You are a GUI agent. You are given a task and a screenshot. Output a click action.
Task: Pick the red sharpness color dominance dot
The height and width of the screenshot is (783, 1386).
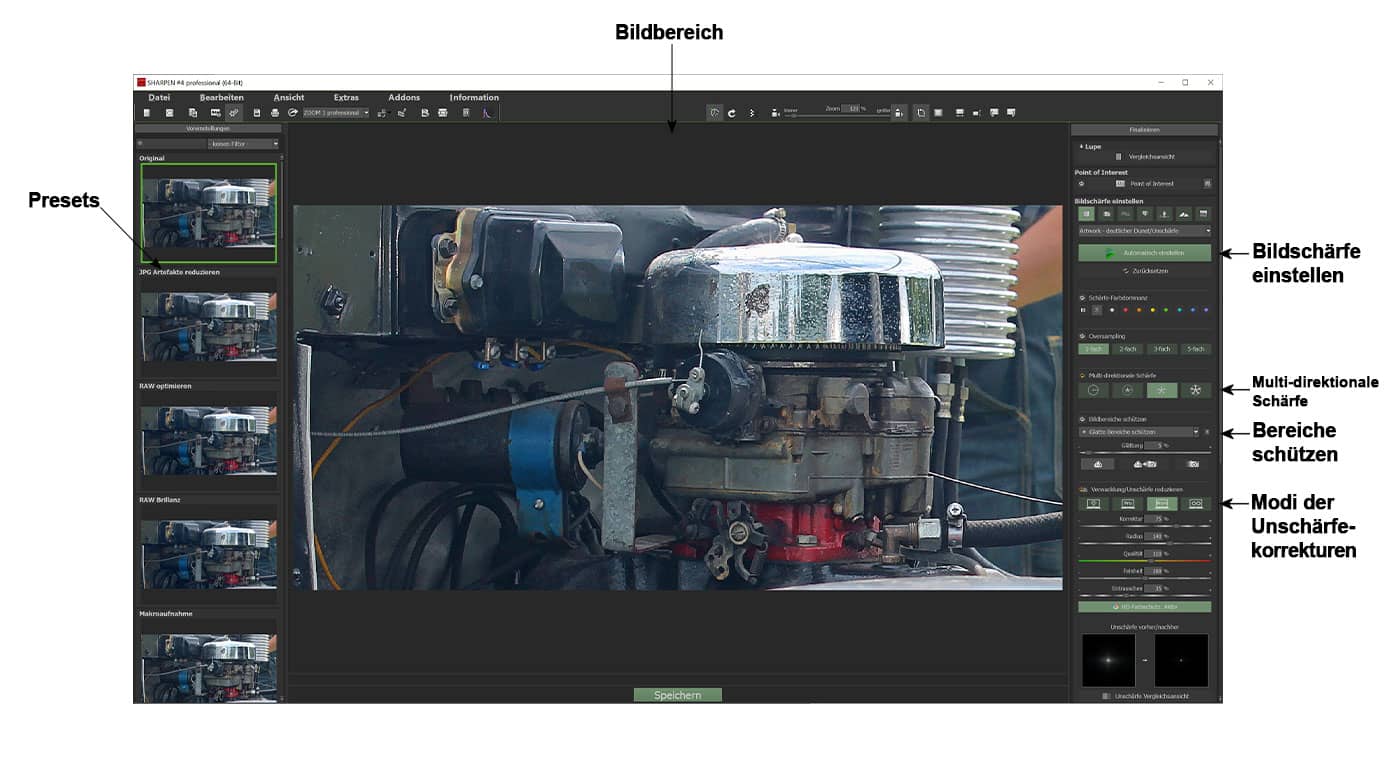pyautogui.click(x=1125, y=310)
